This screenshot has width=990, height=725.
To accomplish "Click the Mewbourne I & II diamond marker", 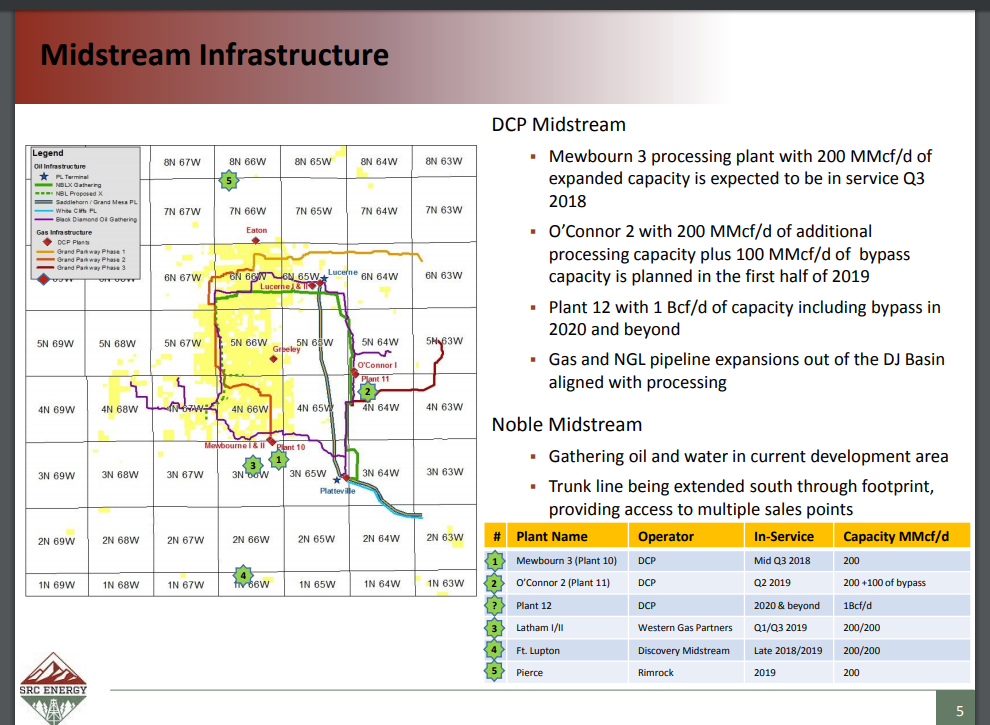I will click(x=271, y=441).
